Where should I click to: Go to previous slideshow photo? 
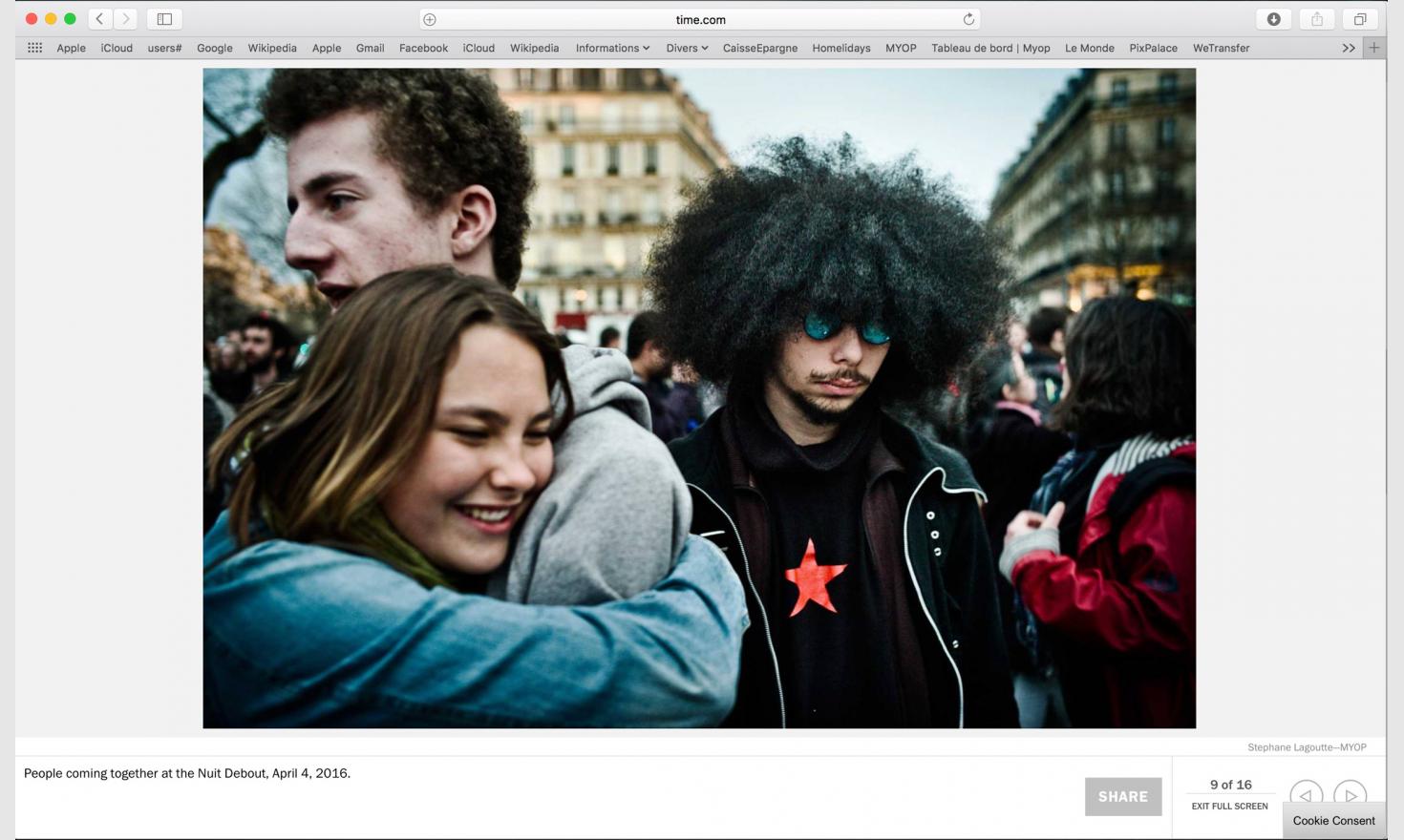click(x=1306, y=796)
